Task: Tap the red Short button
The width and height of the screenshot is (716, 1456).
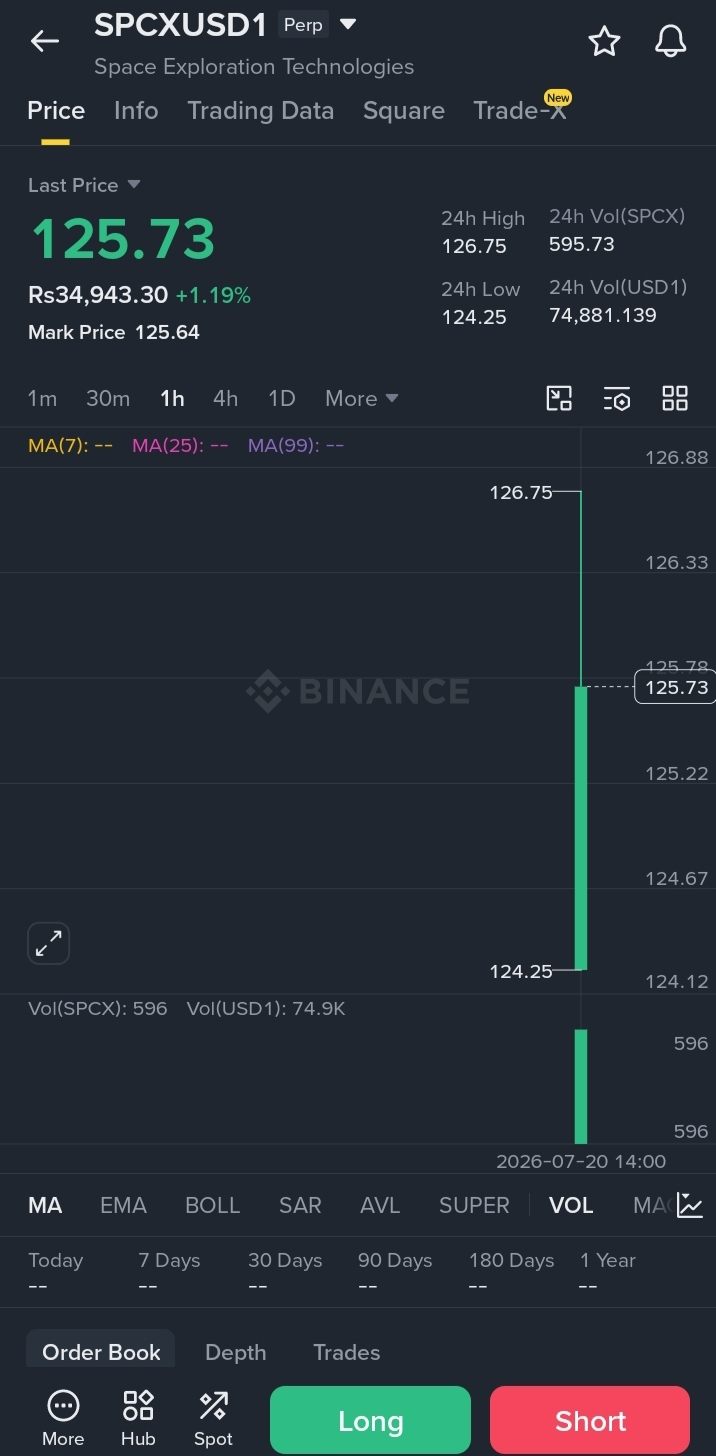Action: coord(590,1421)
